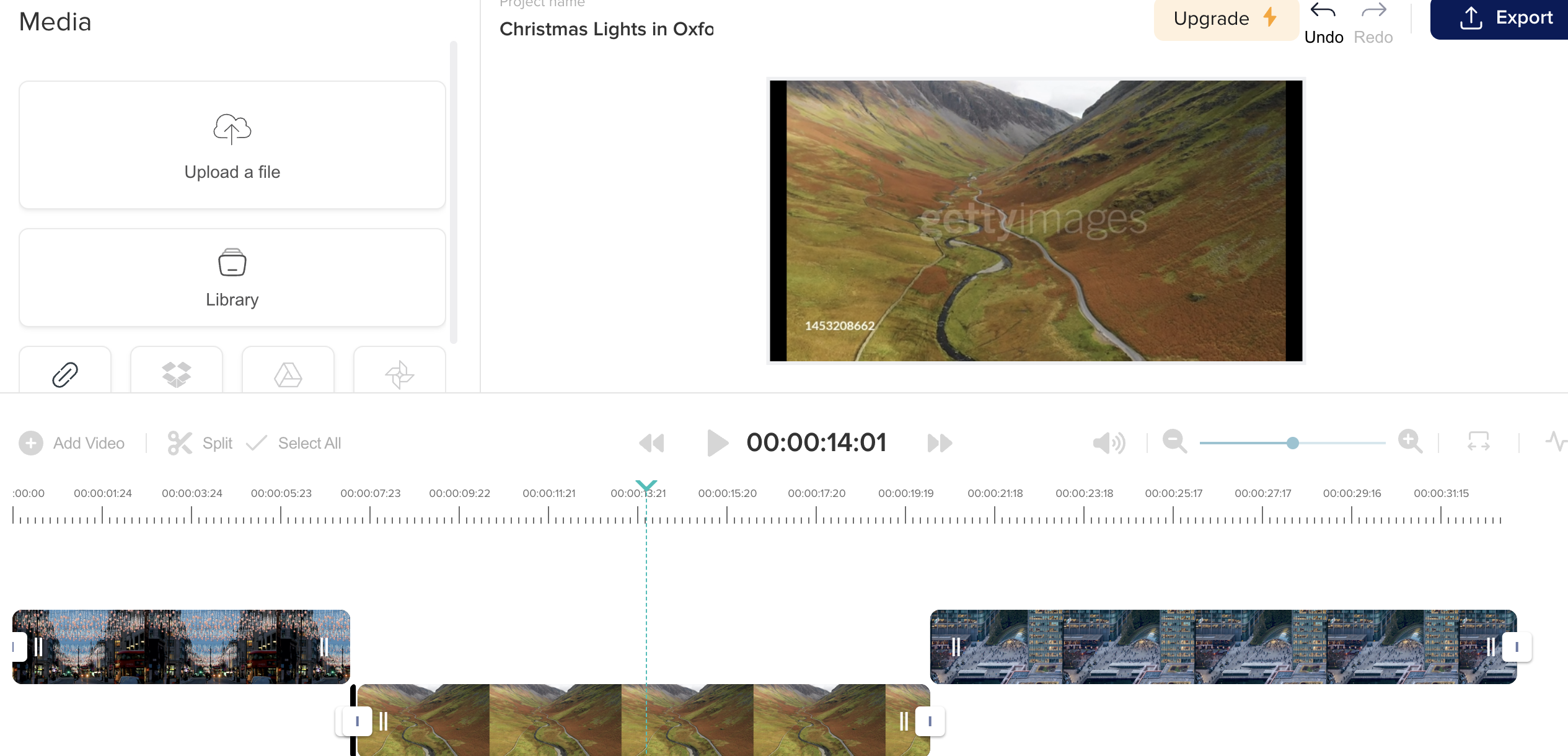Mute the volume speaker icon
The height and width of the screenshot is (756, 1568).
(1109, 443)
